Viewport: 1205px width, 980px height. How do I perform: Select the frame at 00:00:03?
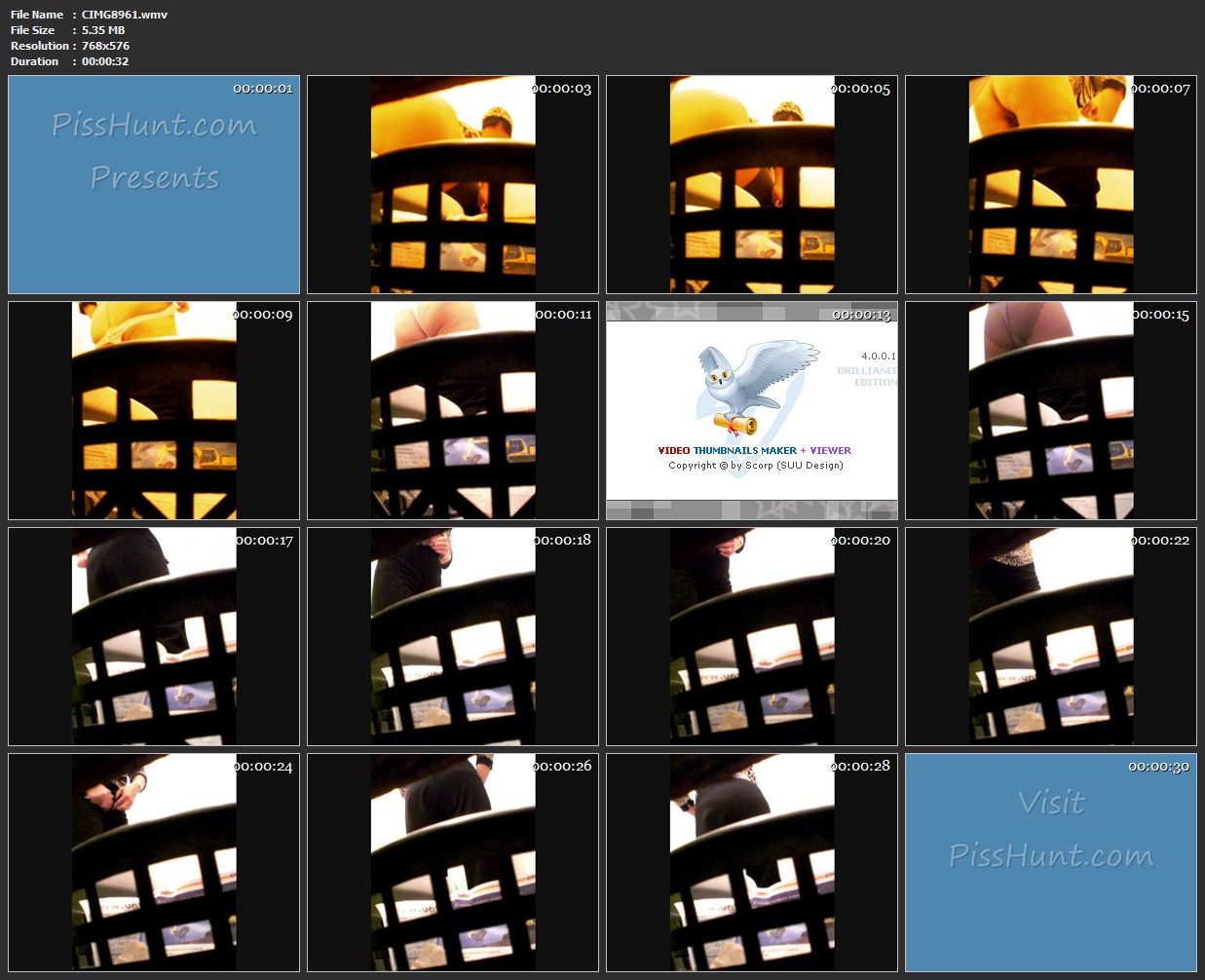point(453,185)
